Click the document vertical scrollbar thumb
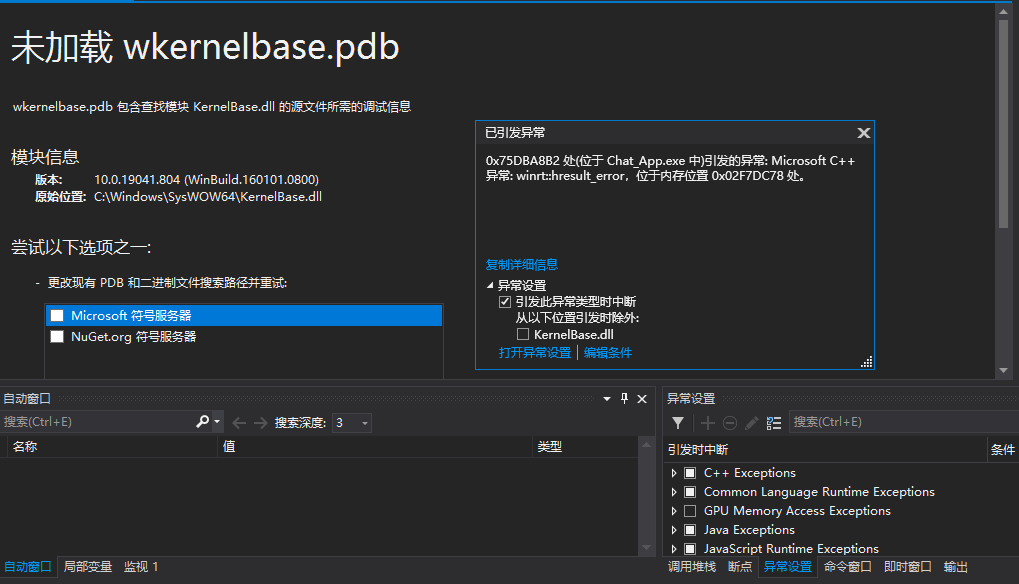 pyautogui.click(x=1003, y=123)
